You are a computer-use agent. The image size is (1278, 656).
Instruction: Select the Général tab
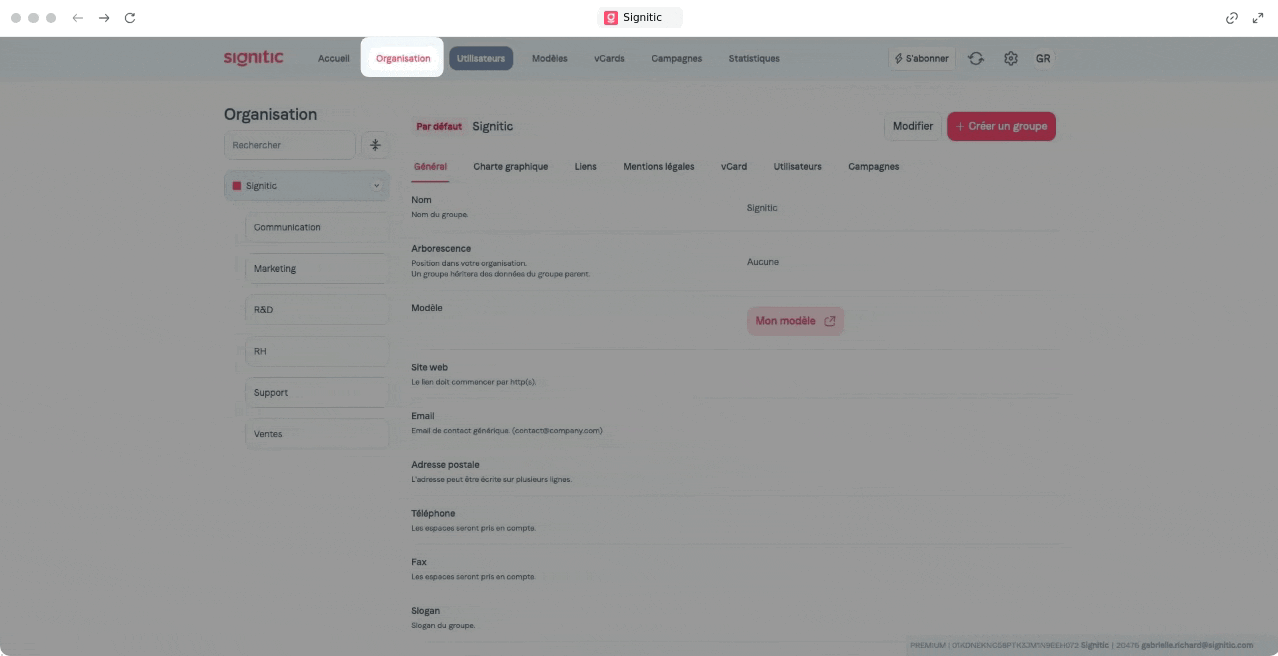coord(430,167)
